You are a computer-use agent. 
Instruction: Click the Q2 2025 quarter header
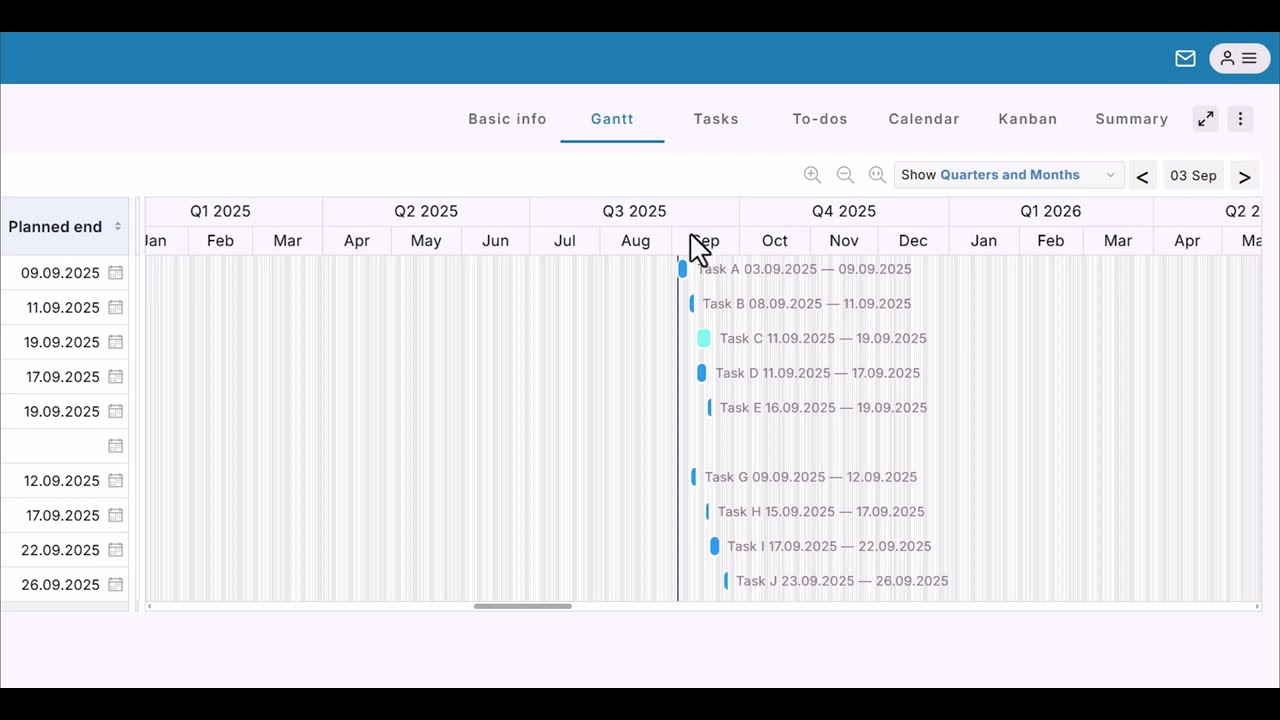pyautogui.click(x=426, y=211)
